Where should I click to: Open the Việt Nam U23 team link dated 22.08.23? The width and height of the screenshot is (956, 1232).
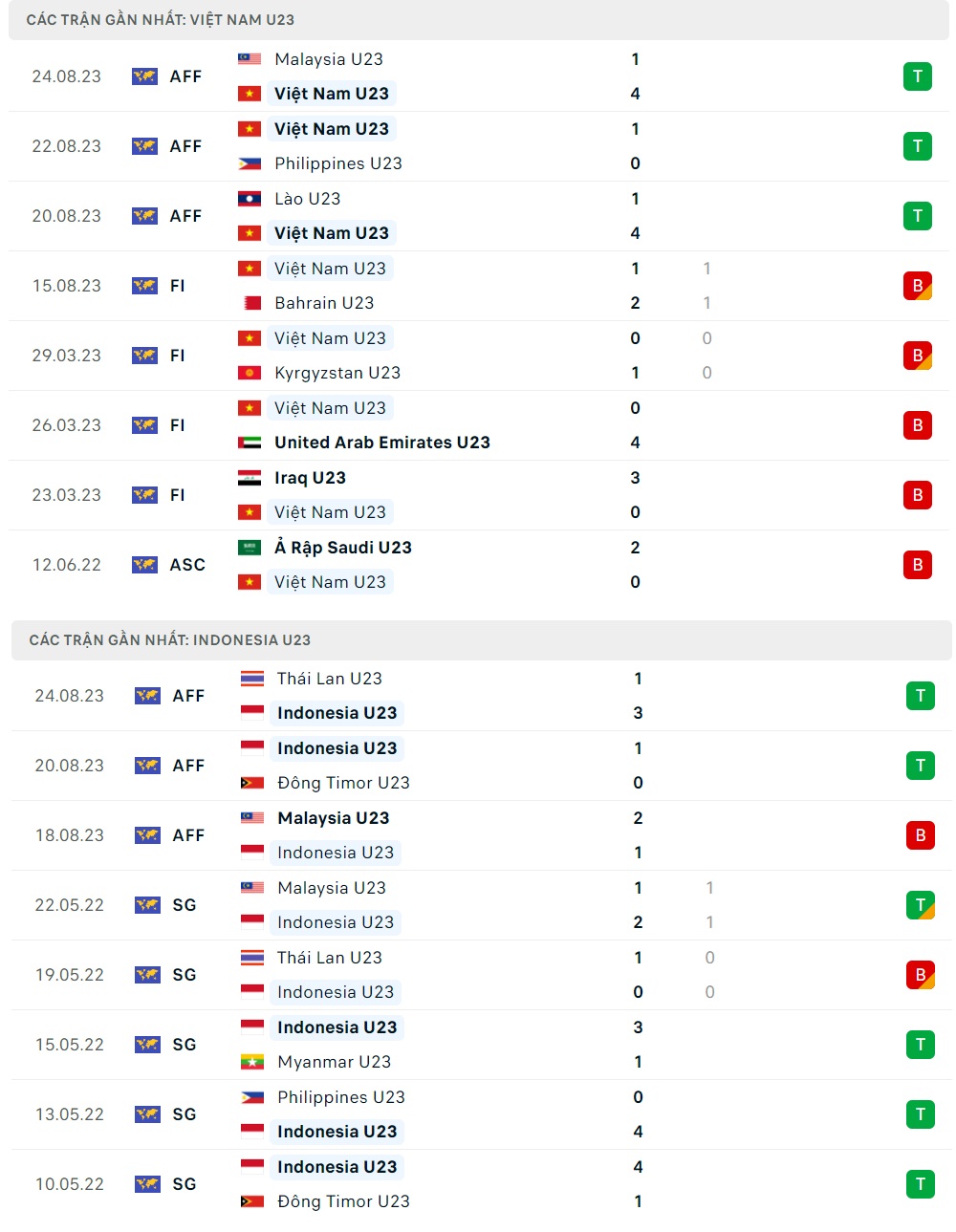click(x=331, y=129)
